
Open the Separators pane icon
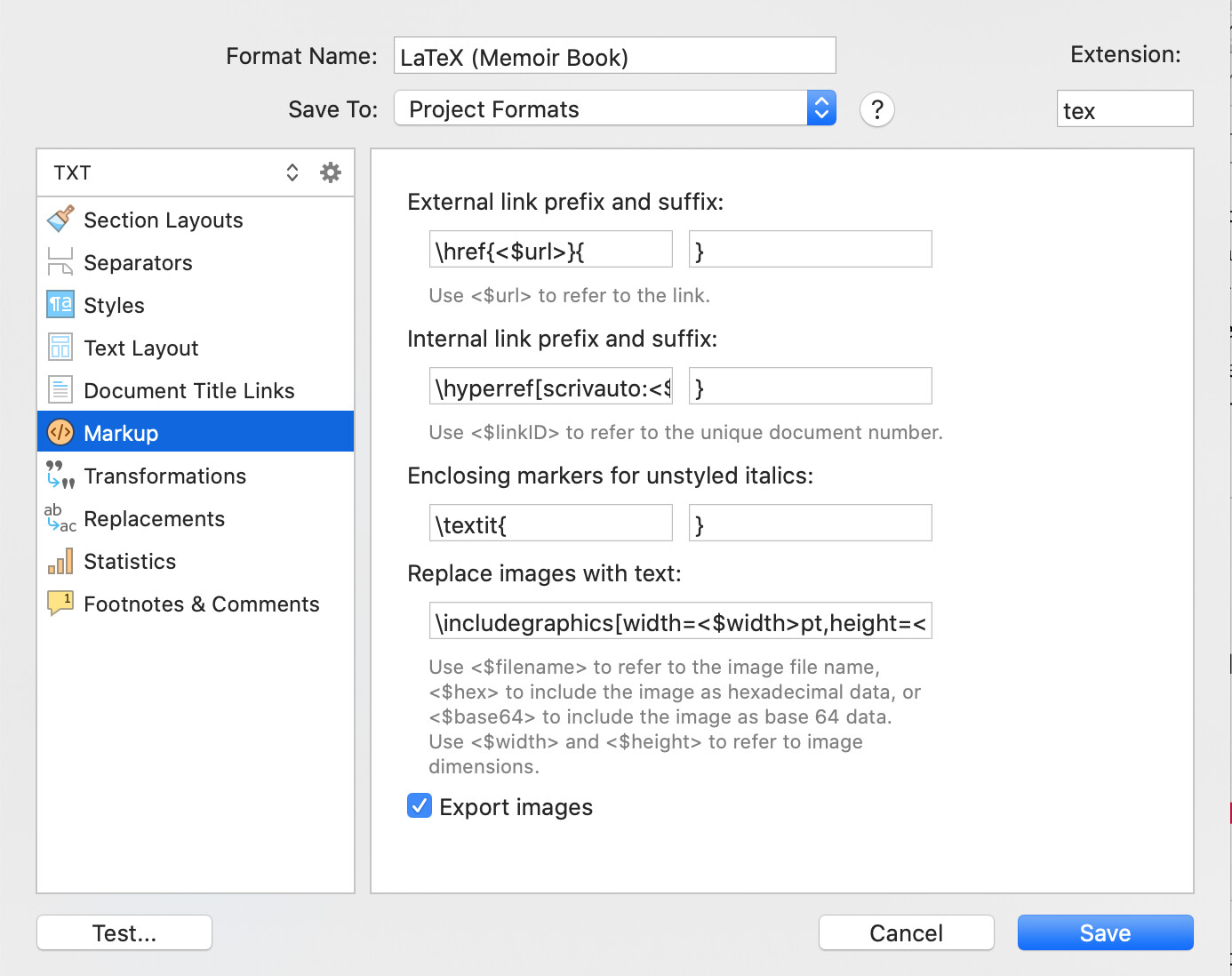pos(60,262)
